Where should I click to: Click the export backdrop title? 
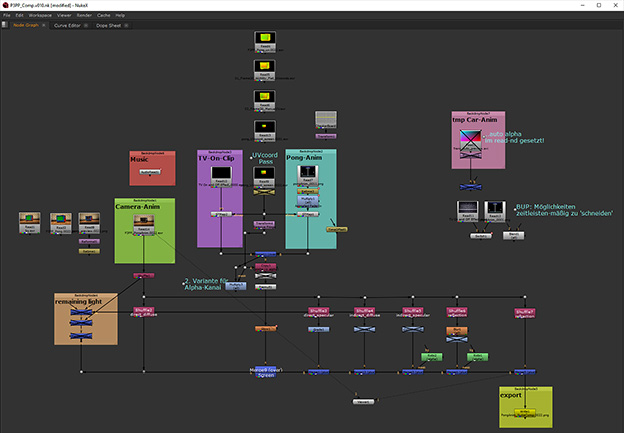click(x=512, y=396)
